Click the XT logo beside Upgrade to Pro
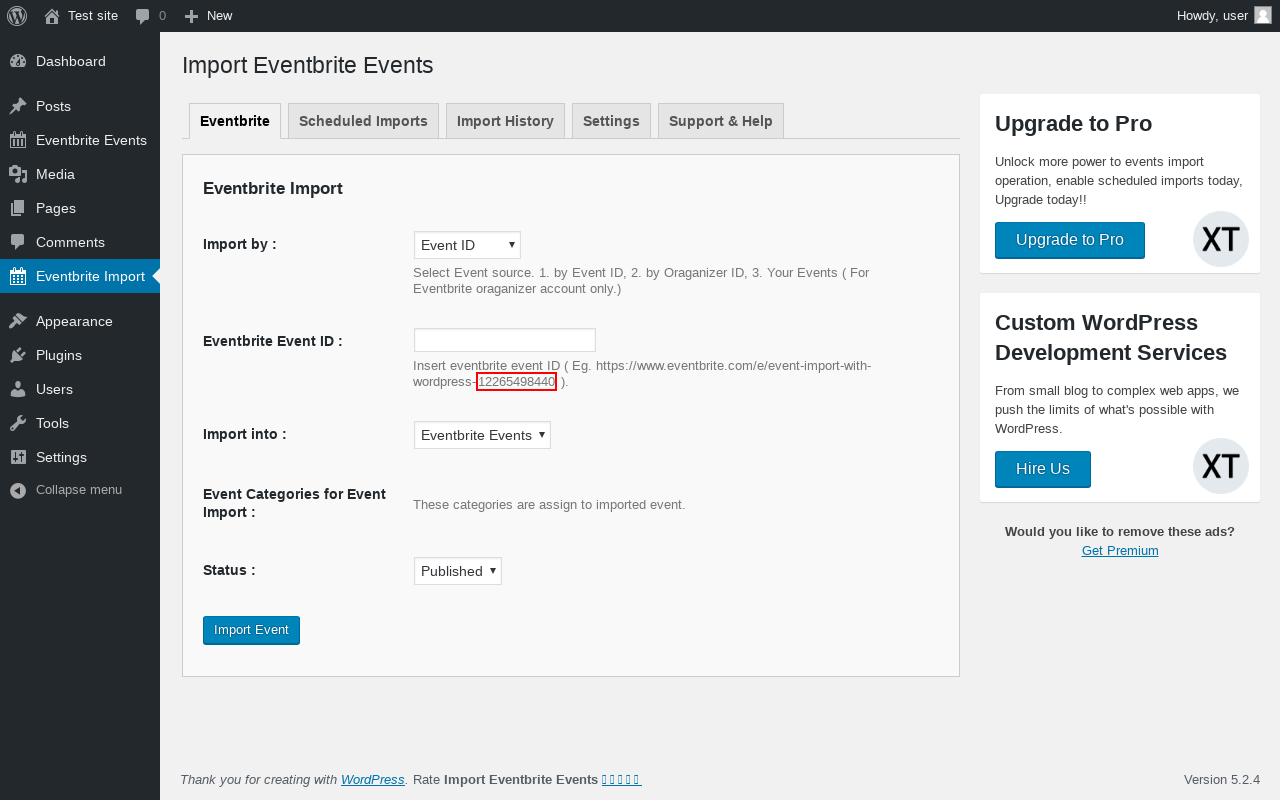The width and height of the screenshot is (1280, 800). pos(1221,239)
